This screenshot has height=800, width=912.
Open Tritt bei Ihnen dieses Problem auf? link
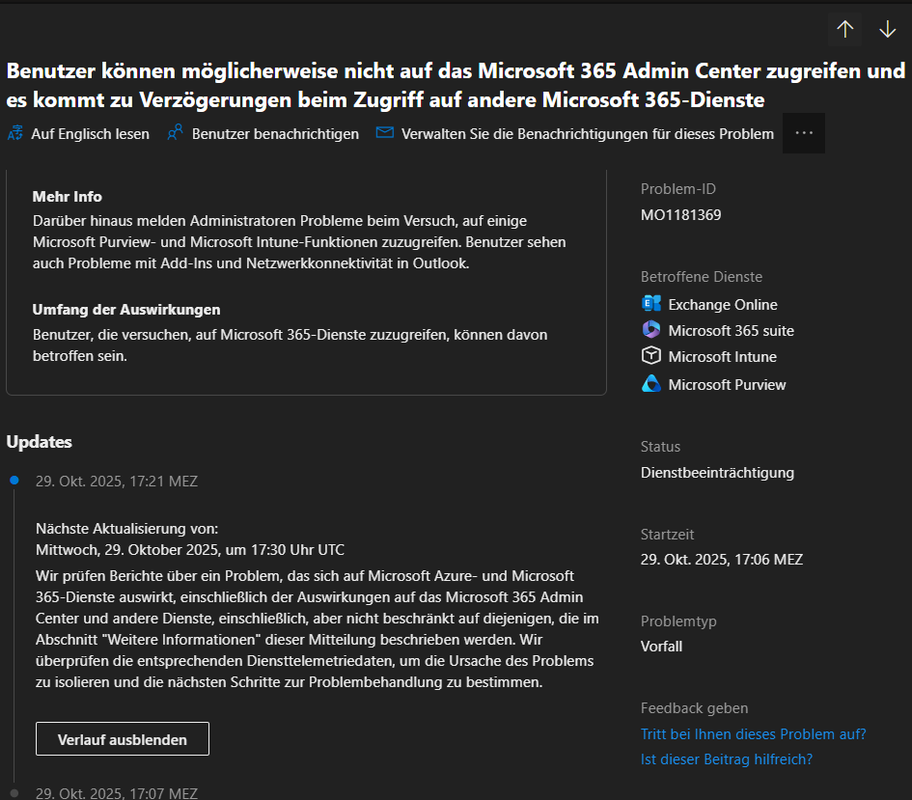click(753, 734)
